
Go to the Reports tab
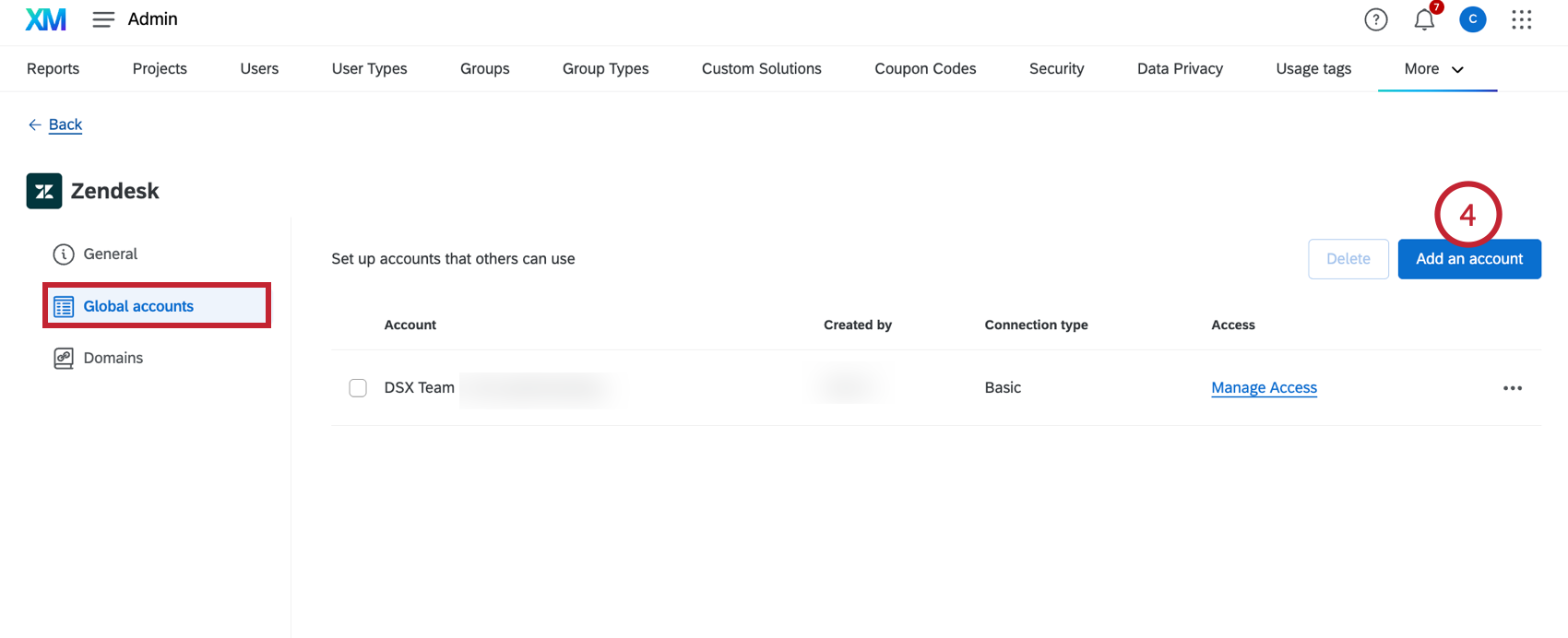click(53, 69)
